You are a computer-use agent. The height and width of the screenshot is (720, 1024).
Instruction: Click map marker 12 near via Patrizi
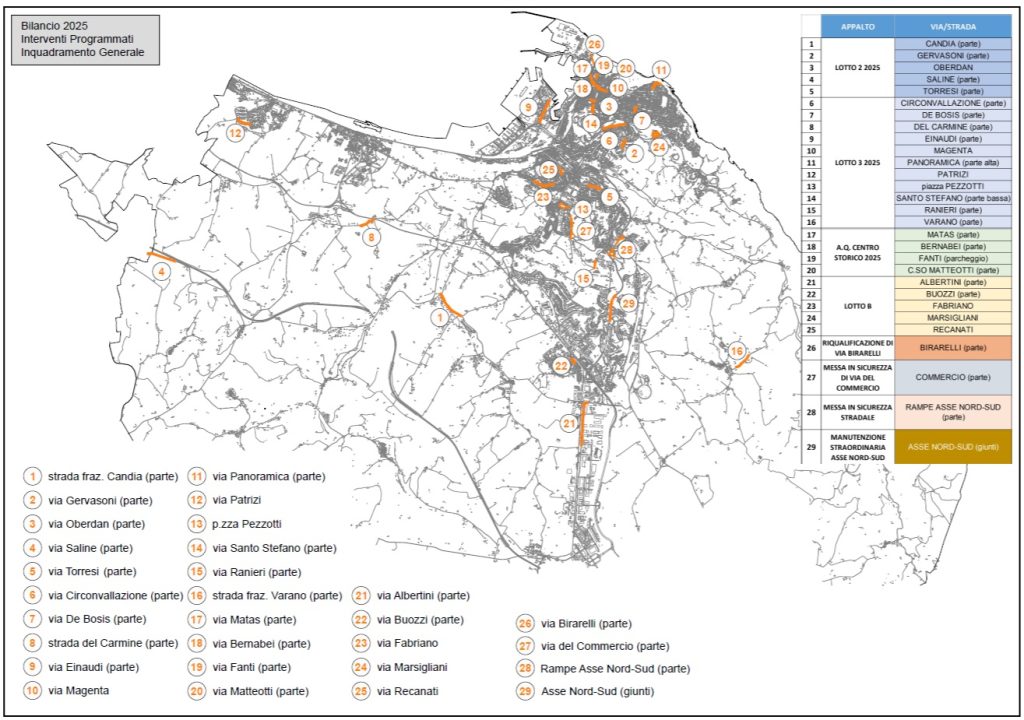point(236,133)
